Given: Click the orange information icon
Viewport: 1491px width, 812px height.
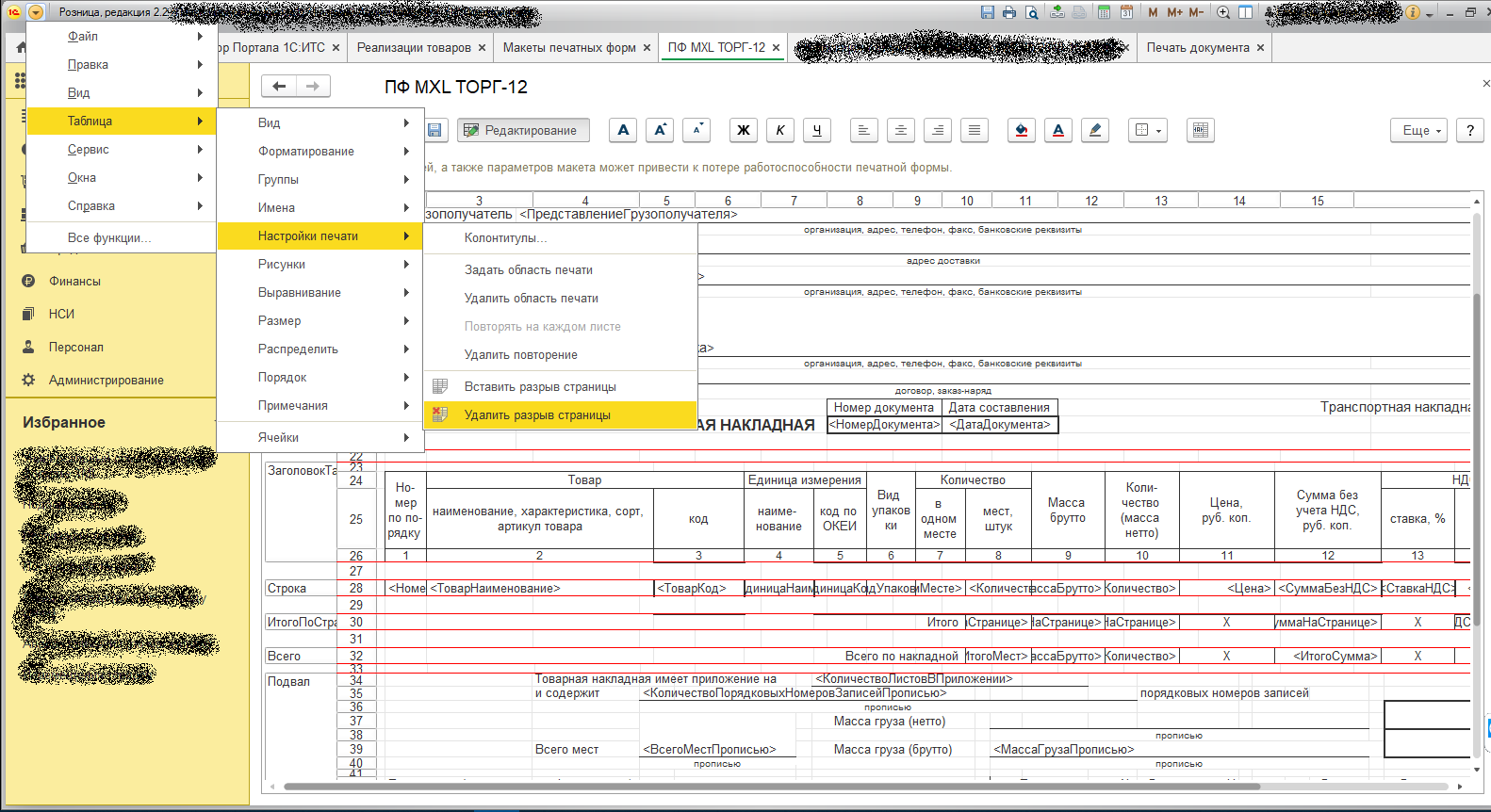Looking at the screenshot, I should click(1413, 12).
